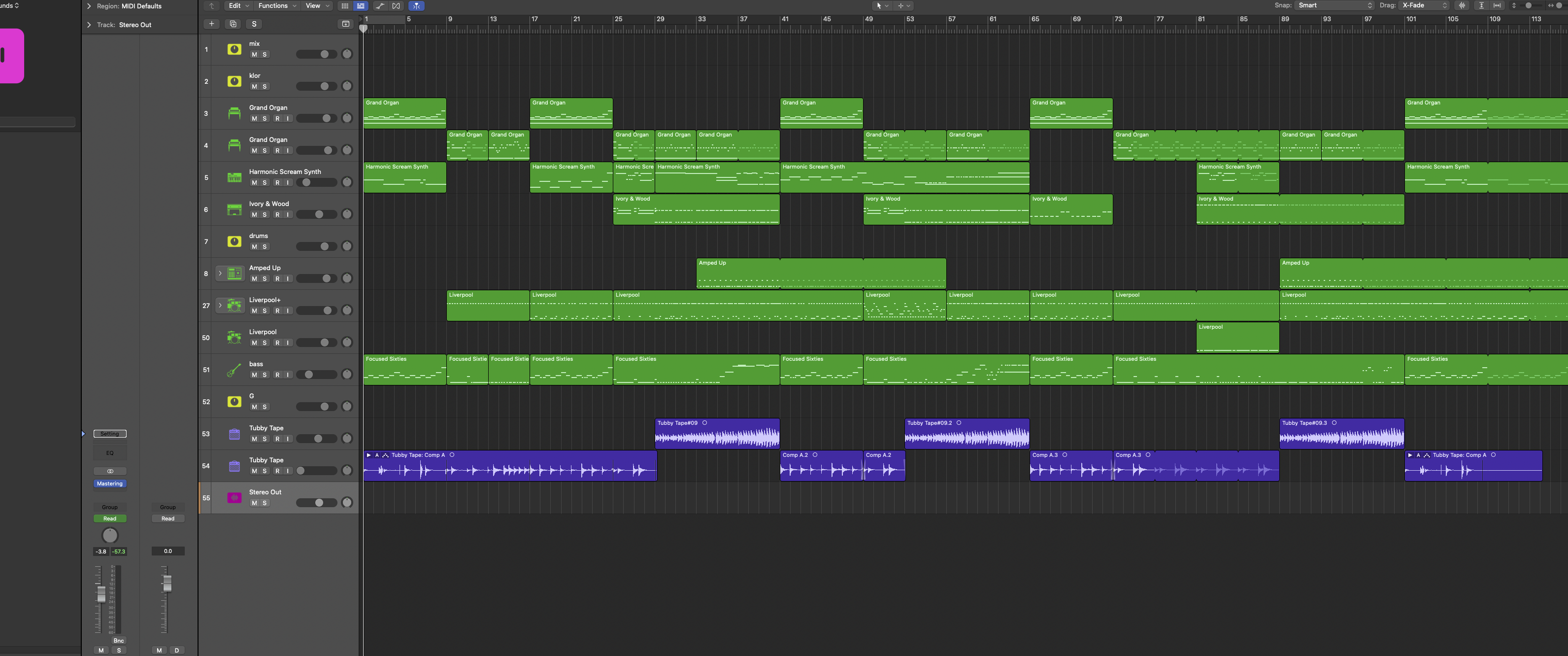Click the waveform zoom icon
This screenshot has width=1568, height=656.
click(1462, 5)
